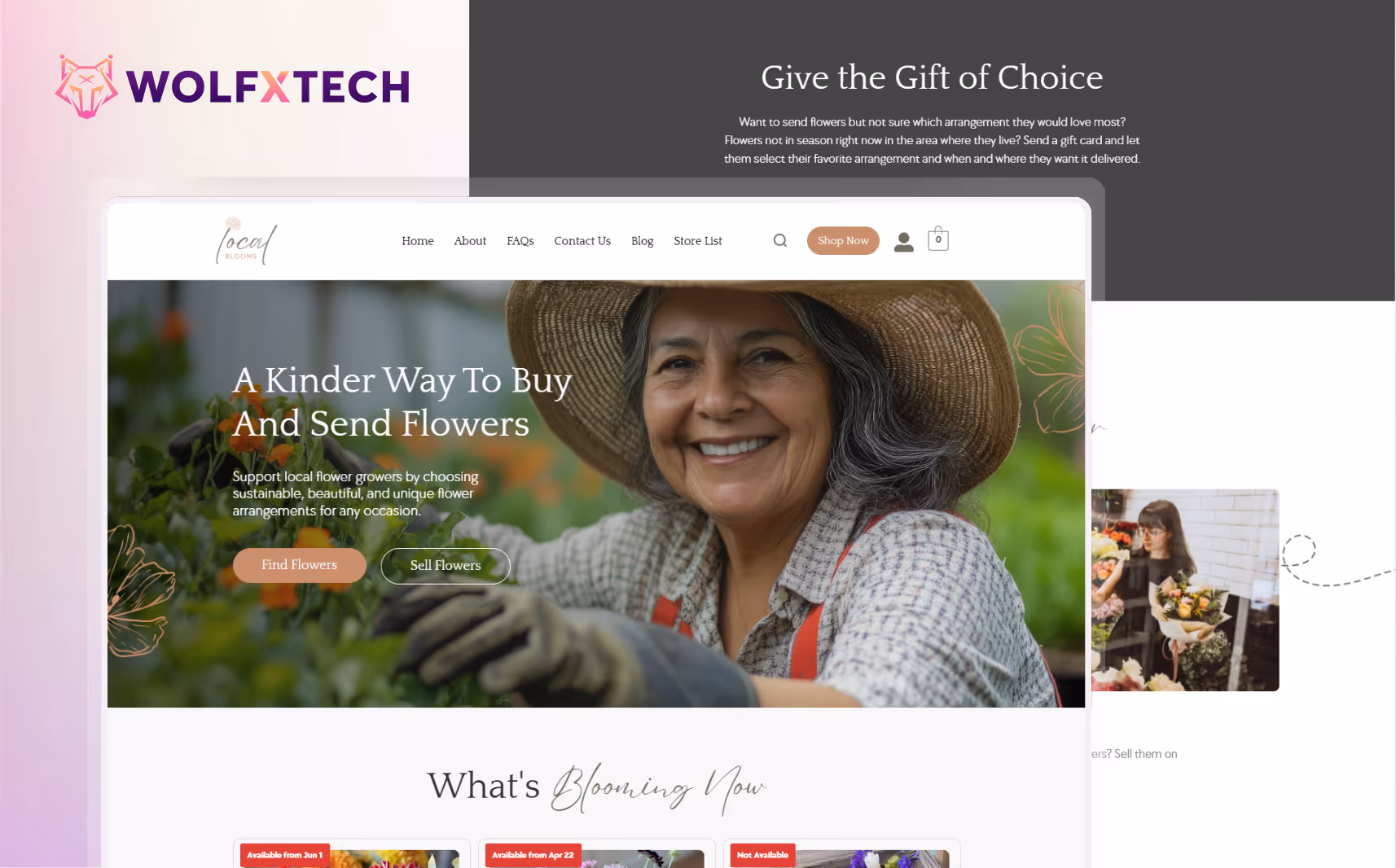Go to the About page

(x=470, y=241)
